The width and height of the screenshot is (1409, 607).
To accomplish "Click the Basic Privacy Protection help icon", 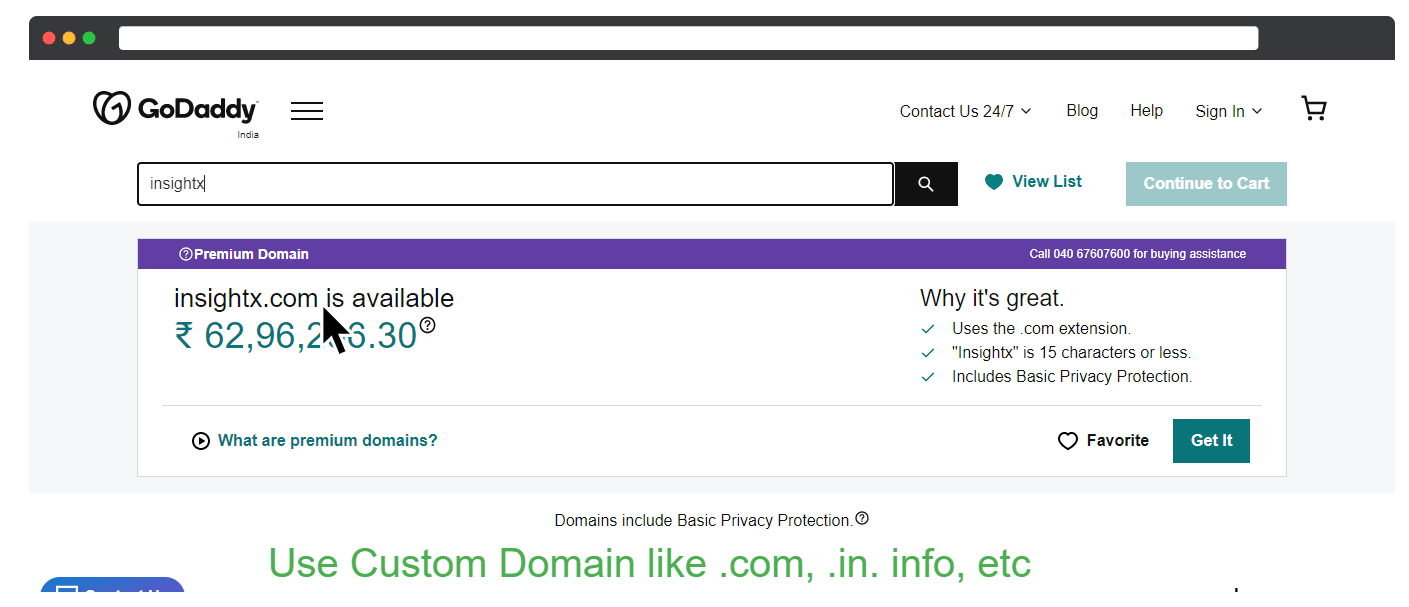I will [862, 518].
